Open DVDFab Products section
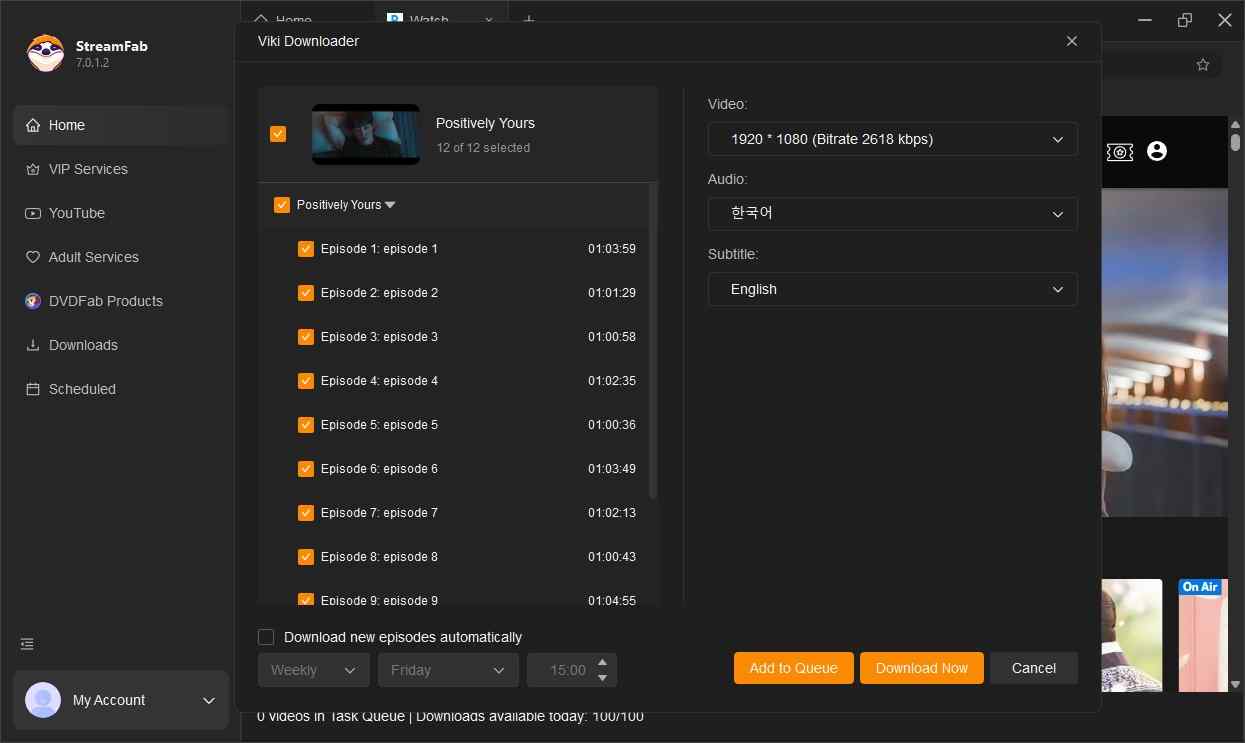The height and width of the screenshot is (743, 1245). 104,301
